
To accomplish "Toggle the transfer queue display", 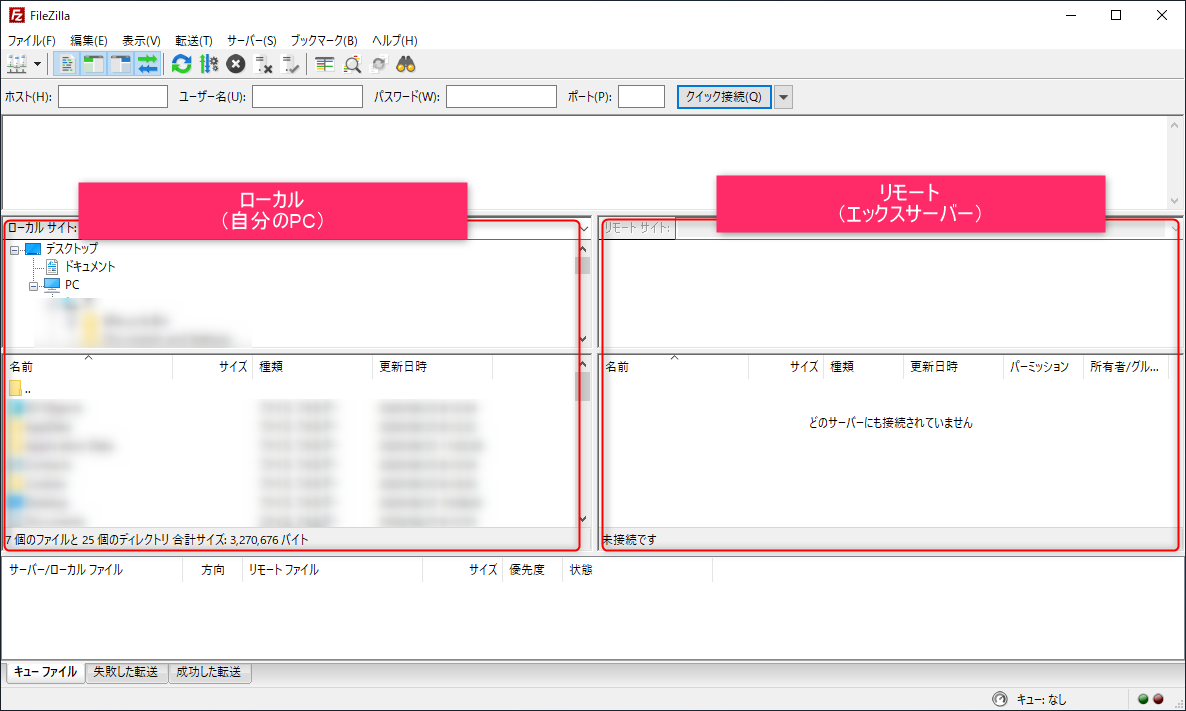I will (147, 64).
